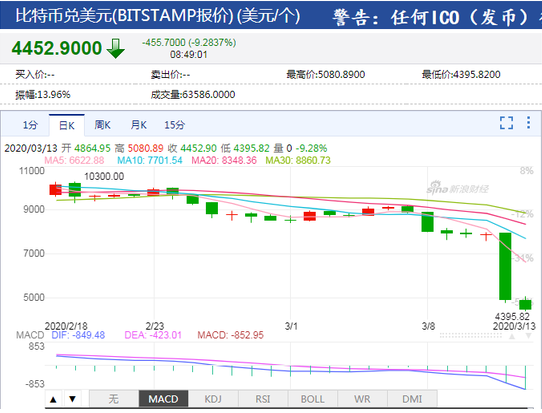Click the large green candle before 3/13
Image resolution: width=542 pixels, height=413 pixels.
point(505,266)
